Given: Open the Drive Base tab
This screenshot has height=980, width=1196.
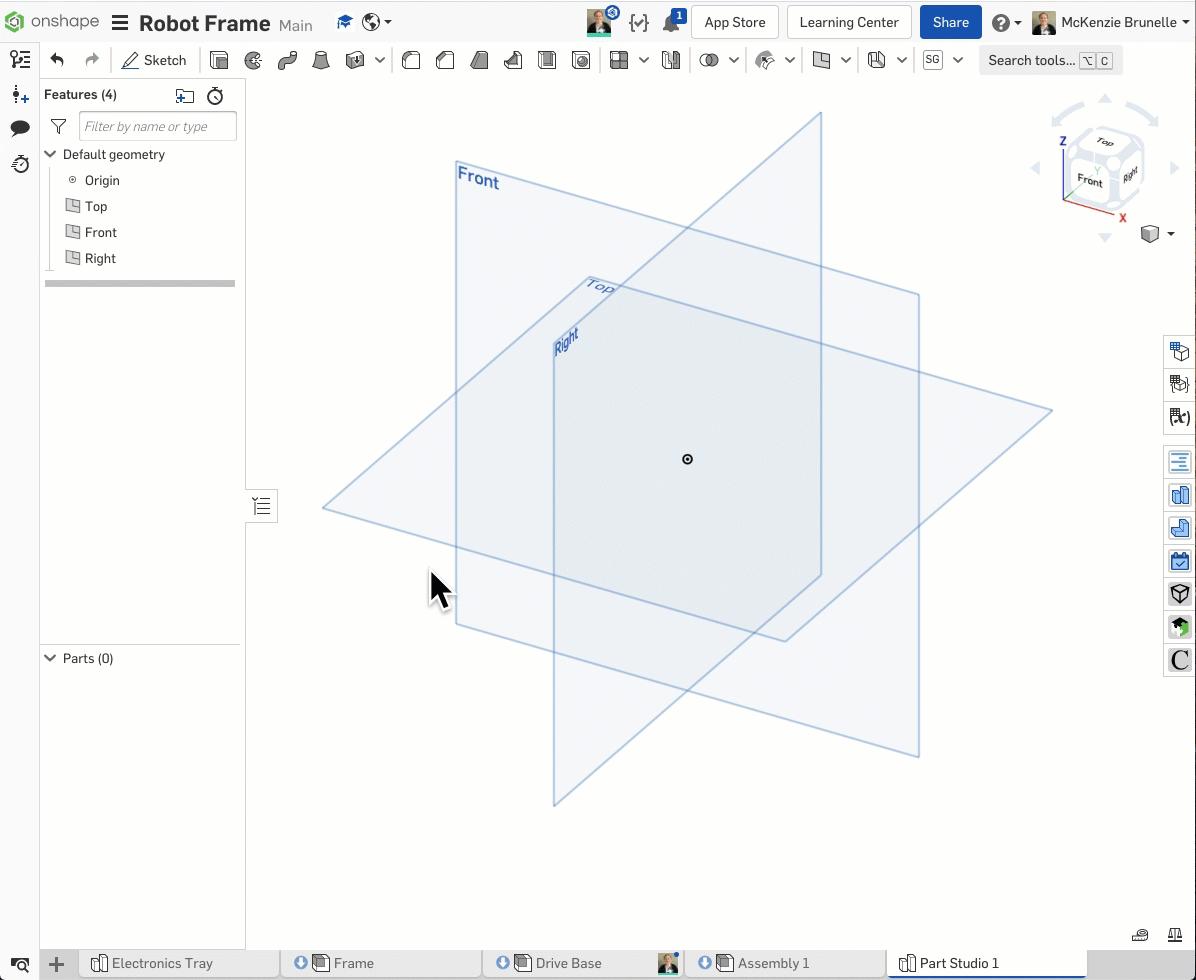Looking at the screenshot, I should [568, 963].
